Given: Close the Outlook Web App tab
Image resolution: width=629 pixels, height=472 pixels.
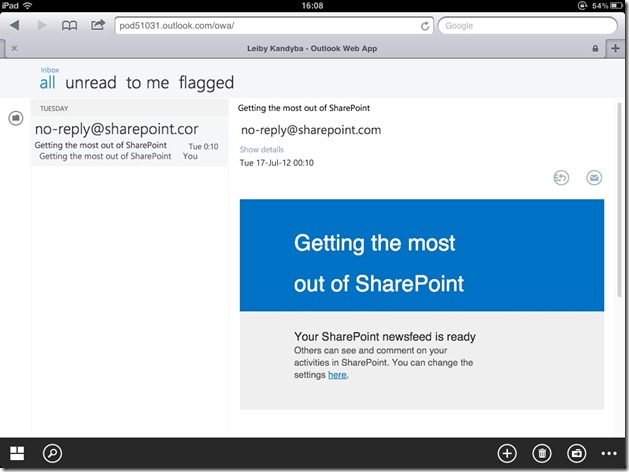Looking at the screenshot, I should (x=14, y=49).
